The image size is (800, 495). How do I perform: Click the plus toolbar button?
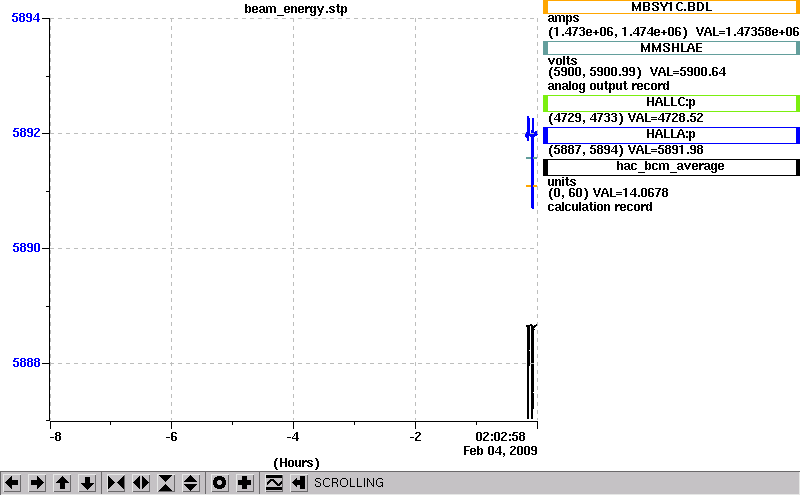pyautogui.click(x=245, y=483)
